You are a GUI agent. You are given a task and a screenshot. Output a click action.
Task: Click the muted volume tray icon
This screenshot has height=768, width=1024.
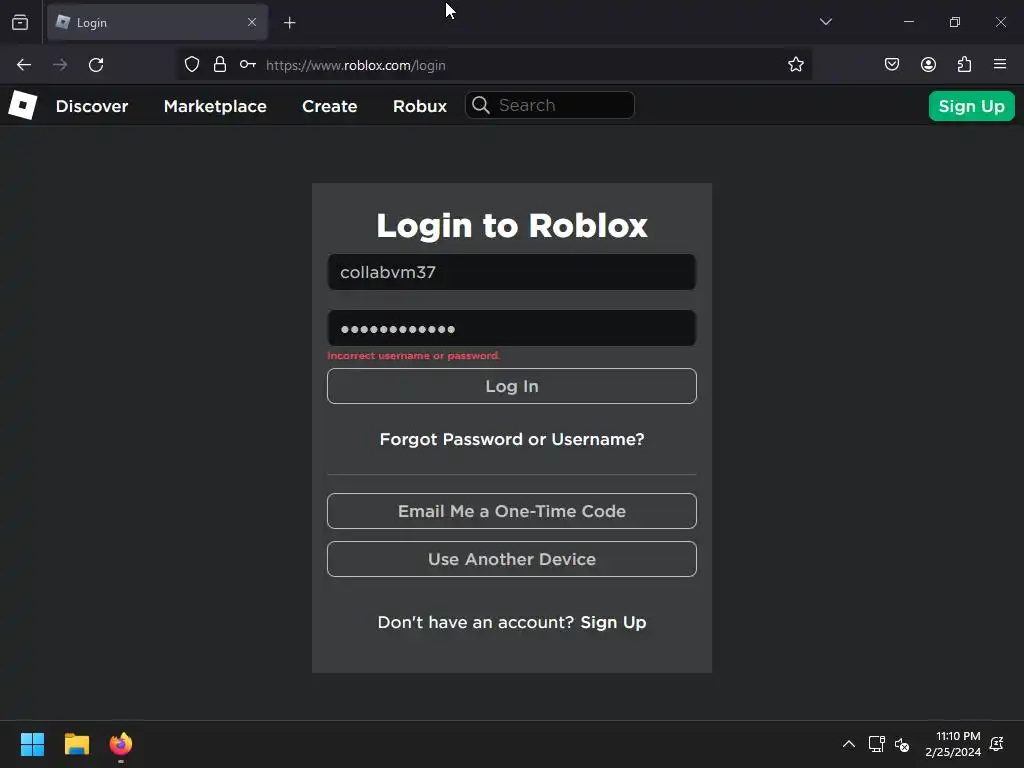pyautogui.click(x=902, y=744)
